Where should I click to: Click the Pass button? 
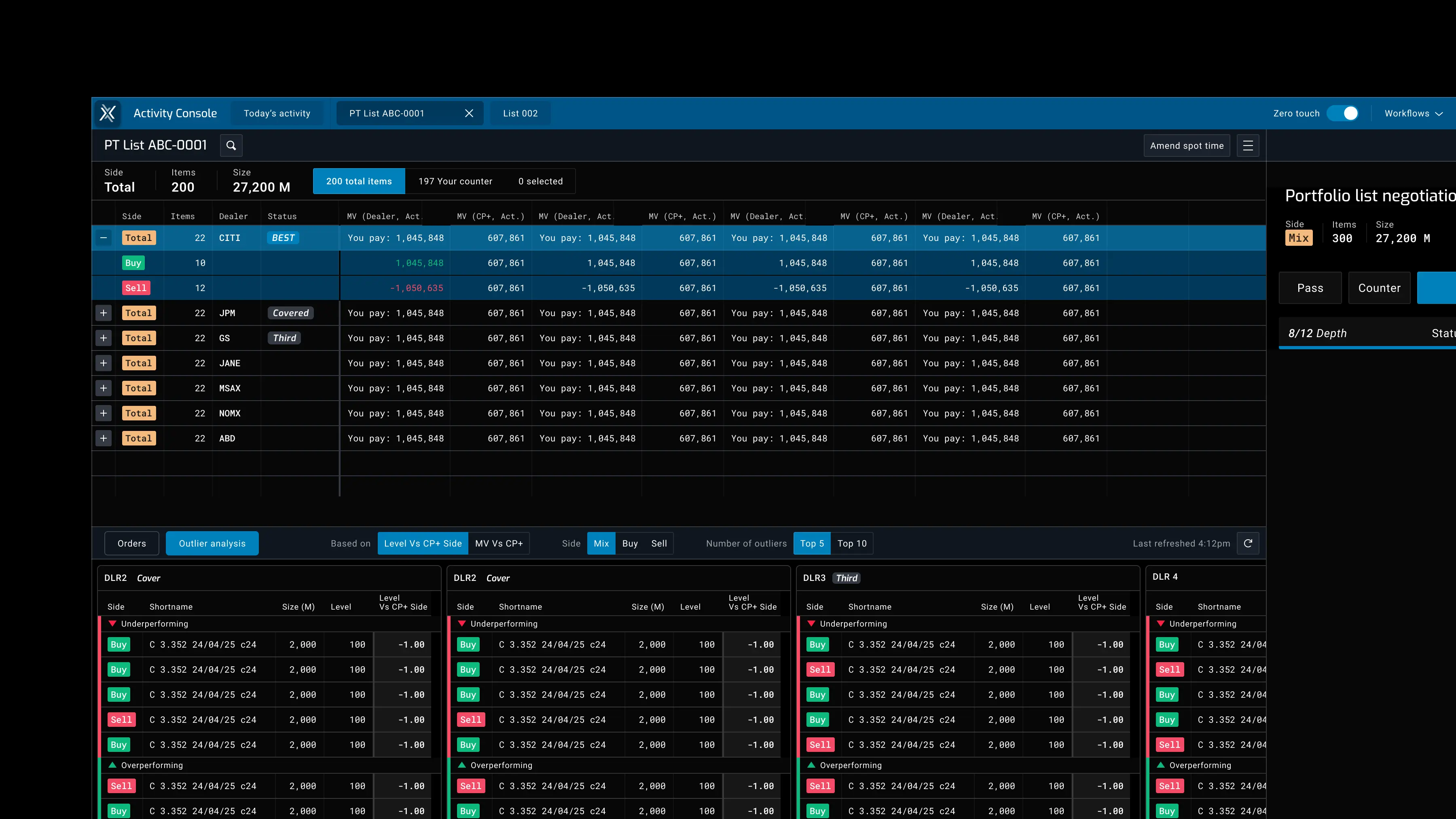tap(1310, 287)
